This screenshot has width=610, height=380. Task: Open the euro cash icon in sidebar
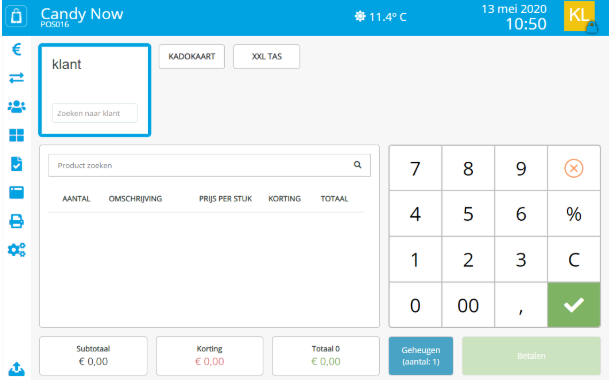click(x=16, y=49)
